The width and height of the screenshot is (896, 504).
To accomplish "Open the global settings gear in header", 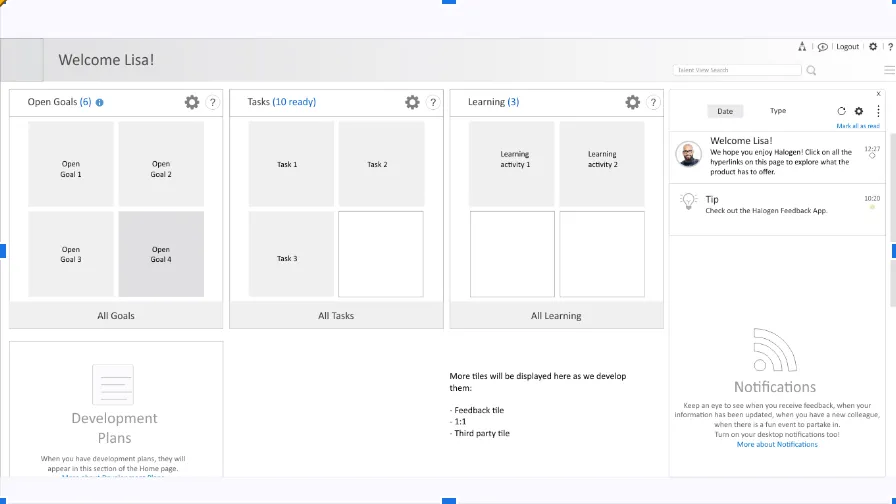I will coord(873,47).
